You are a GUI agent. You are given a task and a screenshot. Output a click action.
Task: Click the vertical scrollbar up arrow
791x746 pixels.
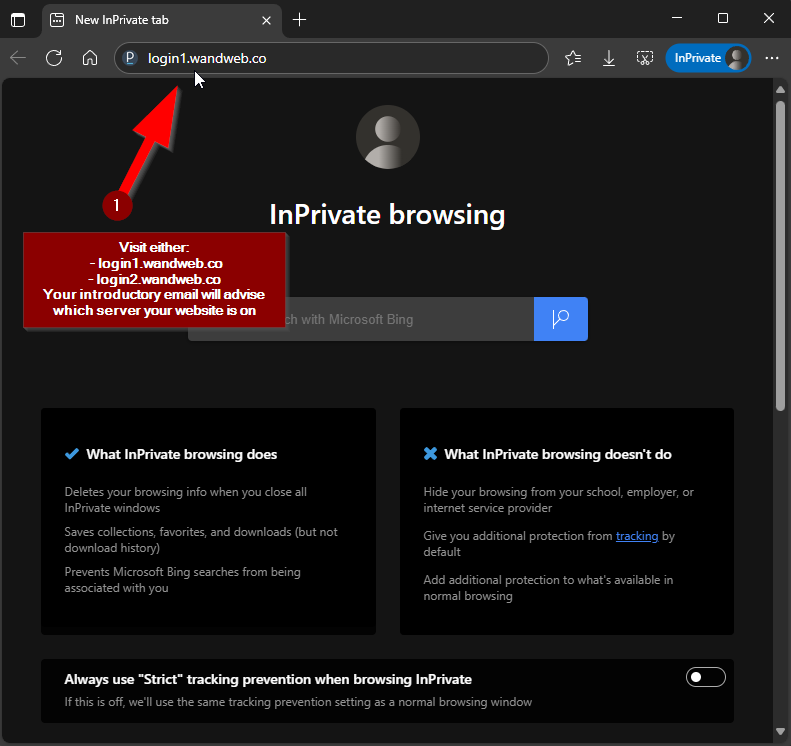(781, 90)
